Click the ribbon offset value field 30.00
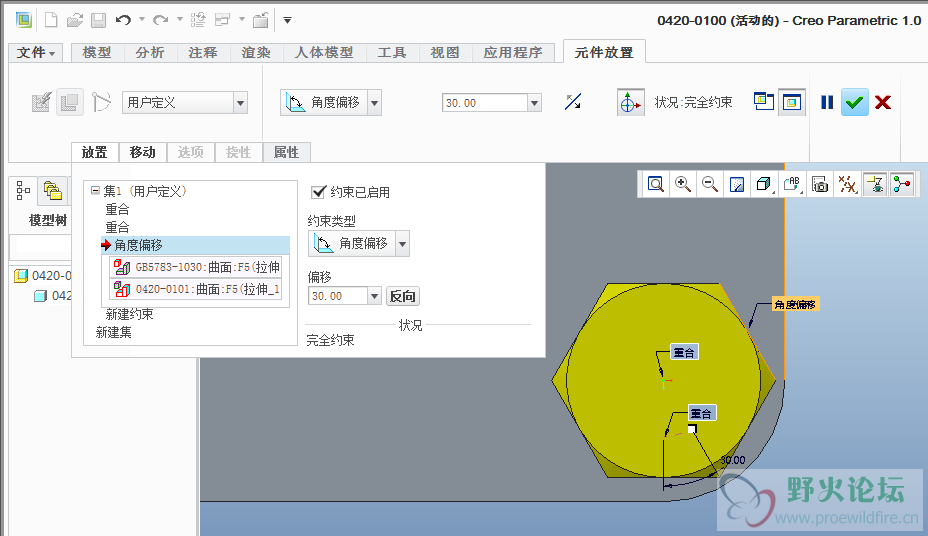 click(485, 103)
